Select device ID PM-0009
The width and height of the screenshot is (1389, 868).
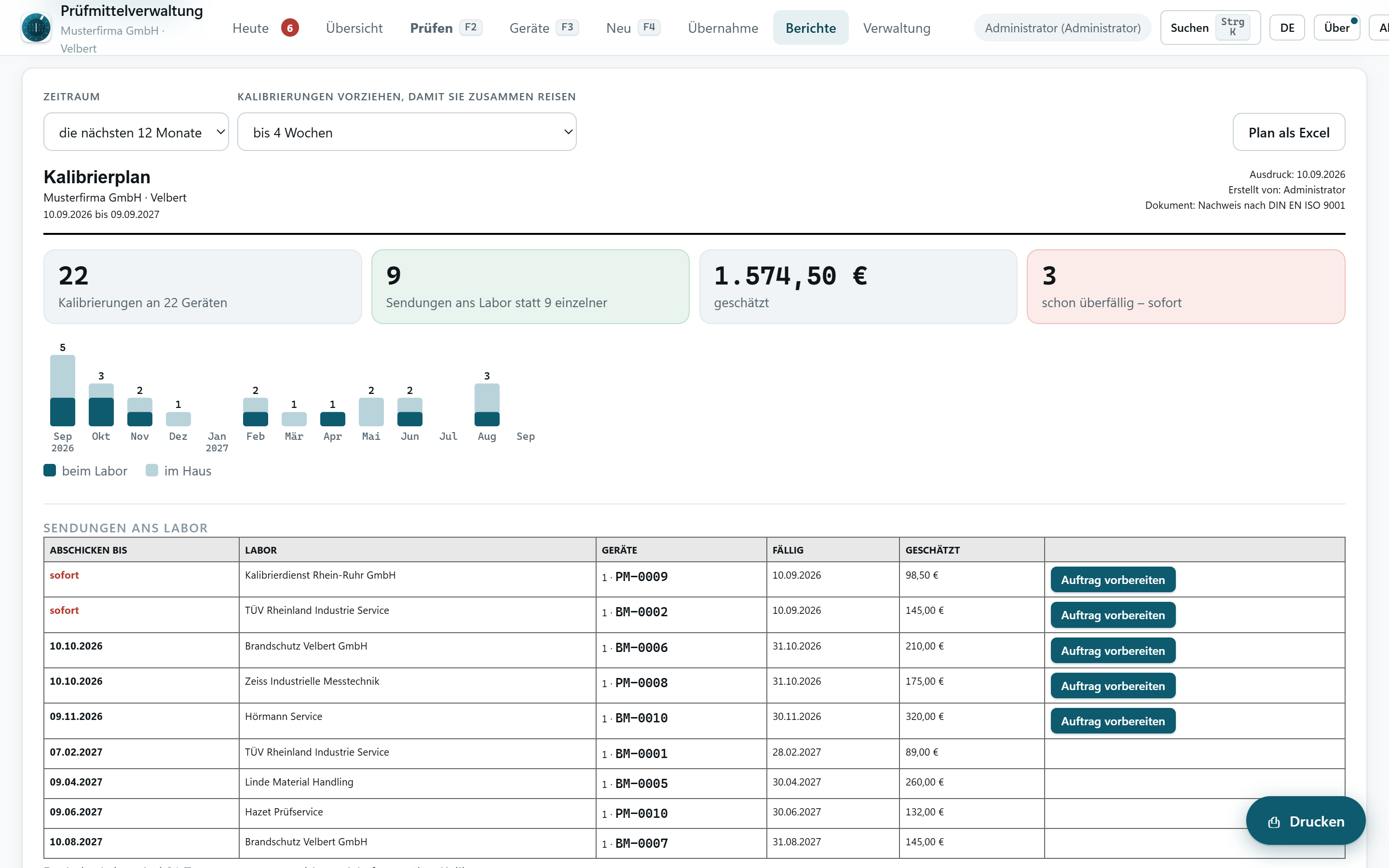coord(641,577)
